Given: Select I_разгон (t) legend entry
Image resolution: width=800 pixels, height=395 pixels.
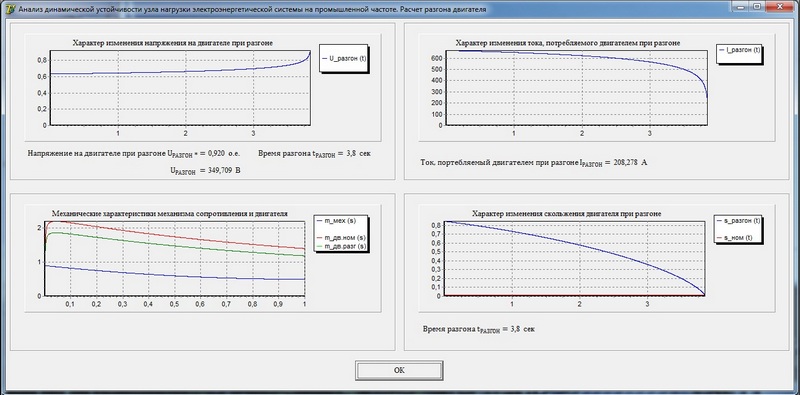Looking at the screenshot, I should (x=739, y=50).
